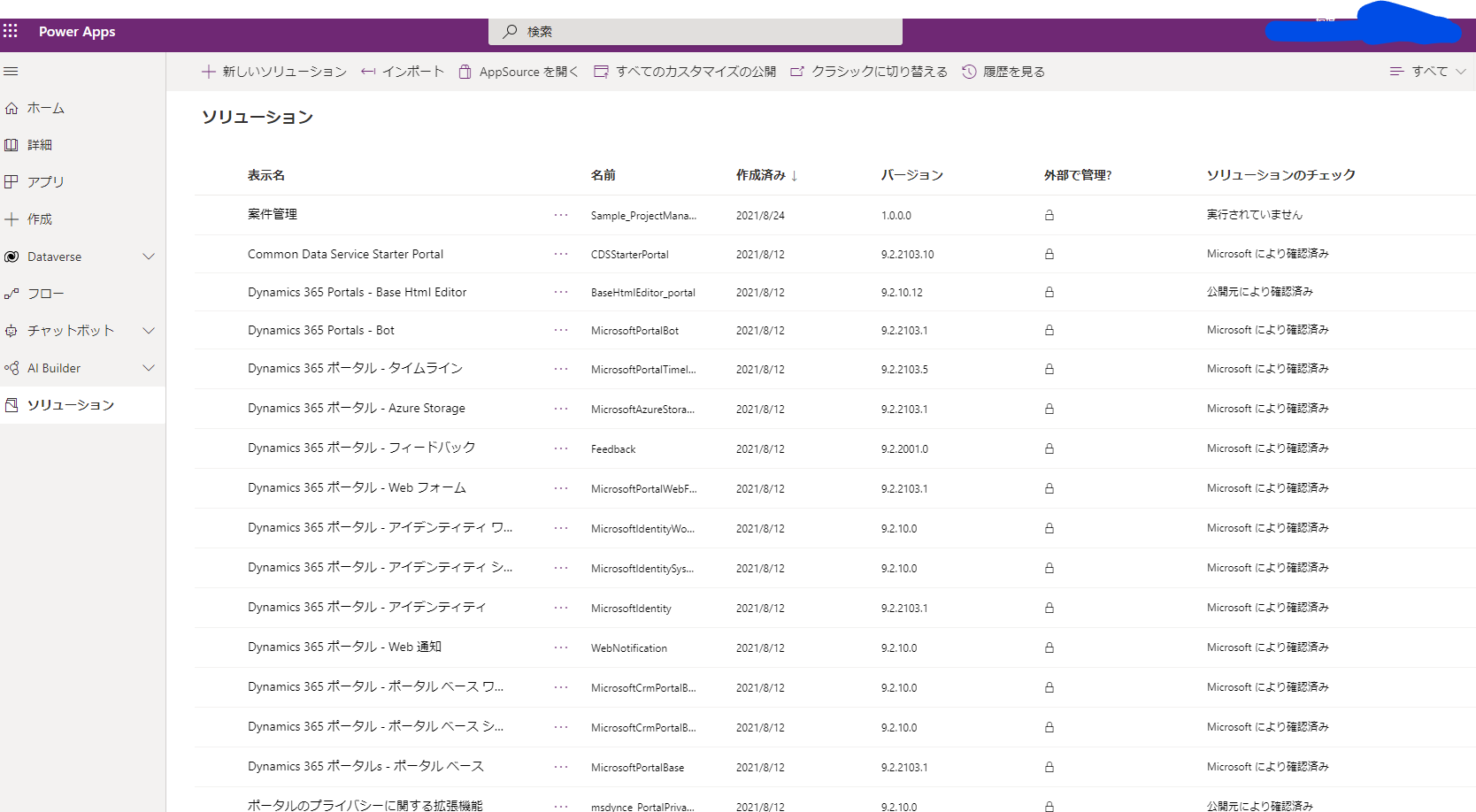Viewport: 1476px width, 812px height.
Task: Sort by 表示名 column header
Action: (x=266, y=175)
